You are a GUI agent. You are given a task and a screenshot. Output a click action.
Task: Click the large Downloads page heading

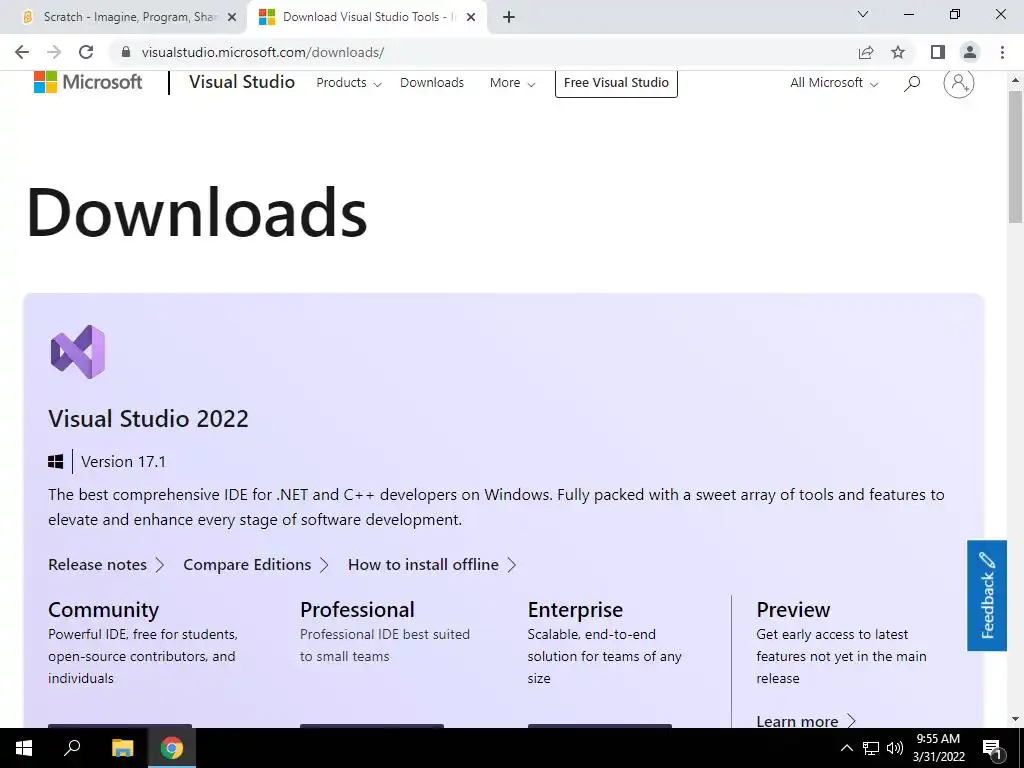(197, 212)
